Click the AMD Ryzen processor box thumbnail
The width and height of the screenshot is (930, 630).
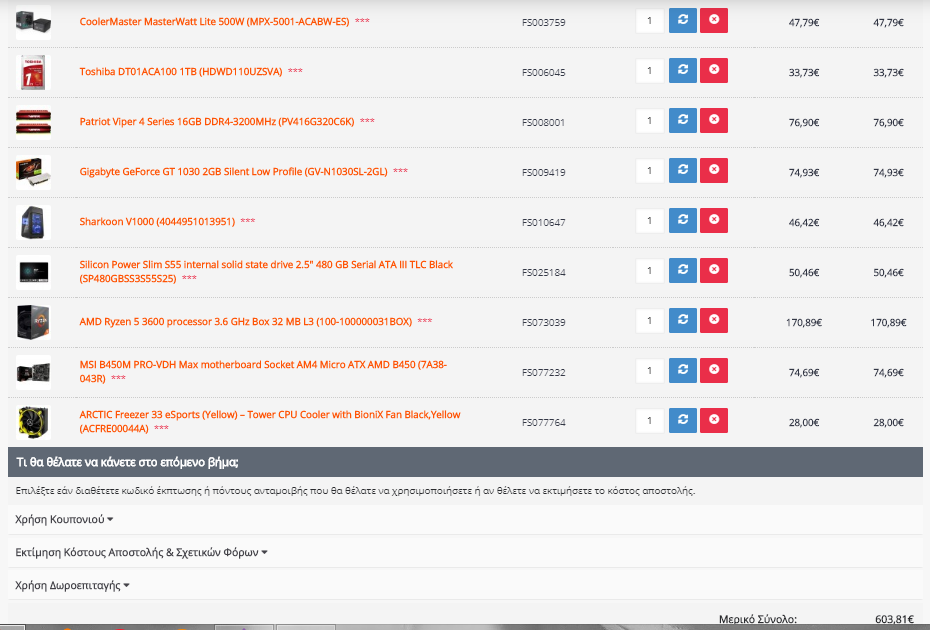pyautogui.click(x=33, y=322)
